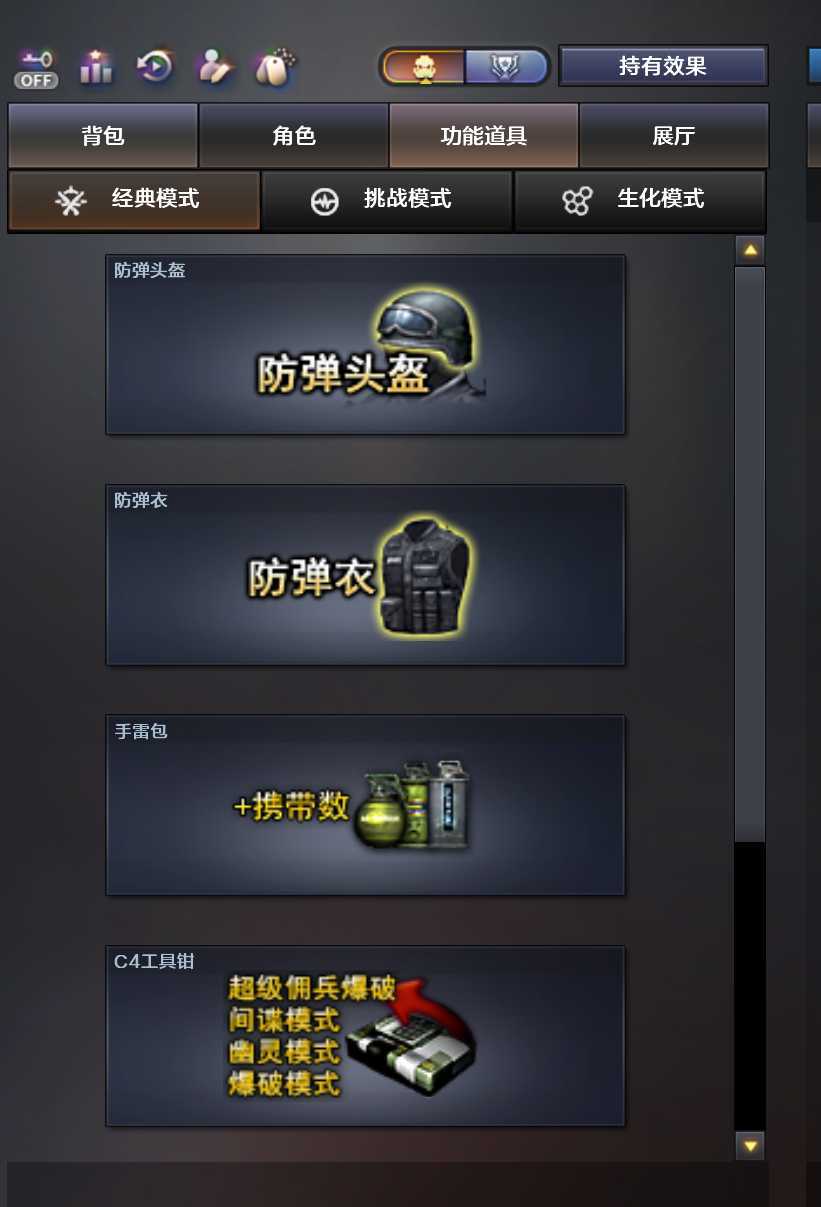Click the circular refresh history icon
The image size is (821, 1207).
pos(155,67)
